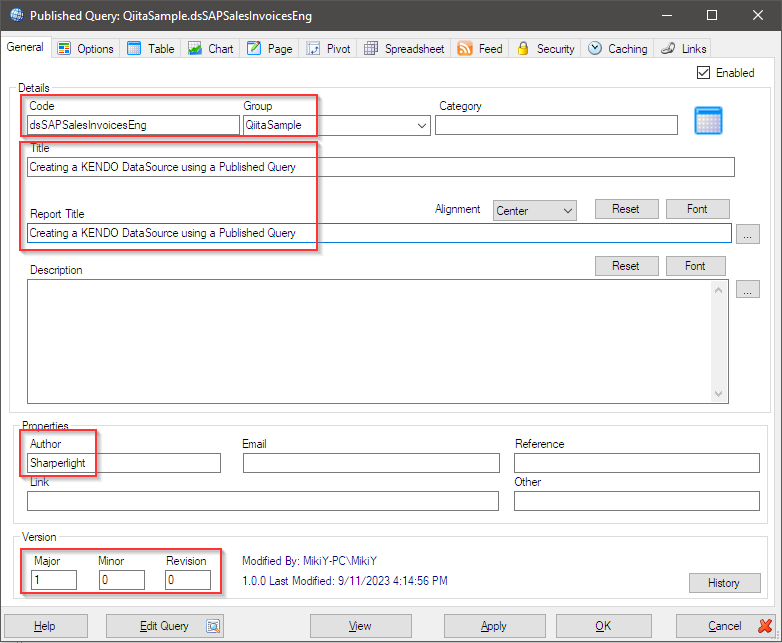The image size is (782, 643).
Task: Click the Description scrollbar down arrow
Action: click(718, 394)
